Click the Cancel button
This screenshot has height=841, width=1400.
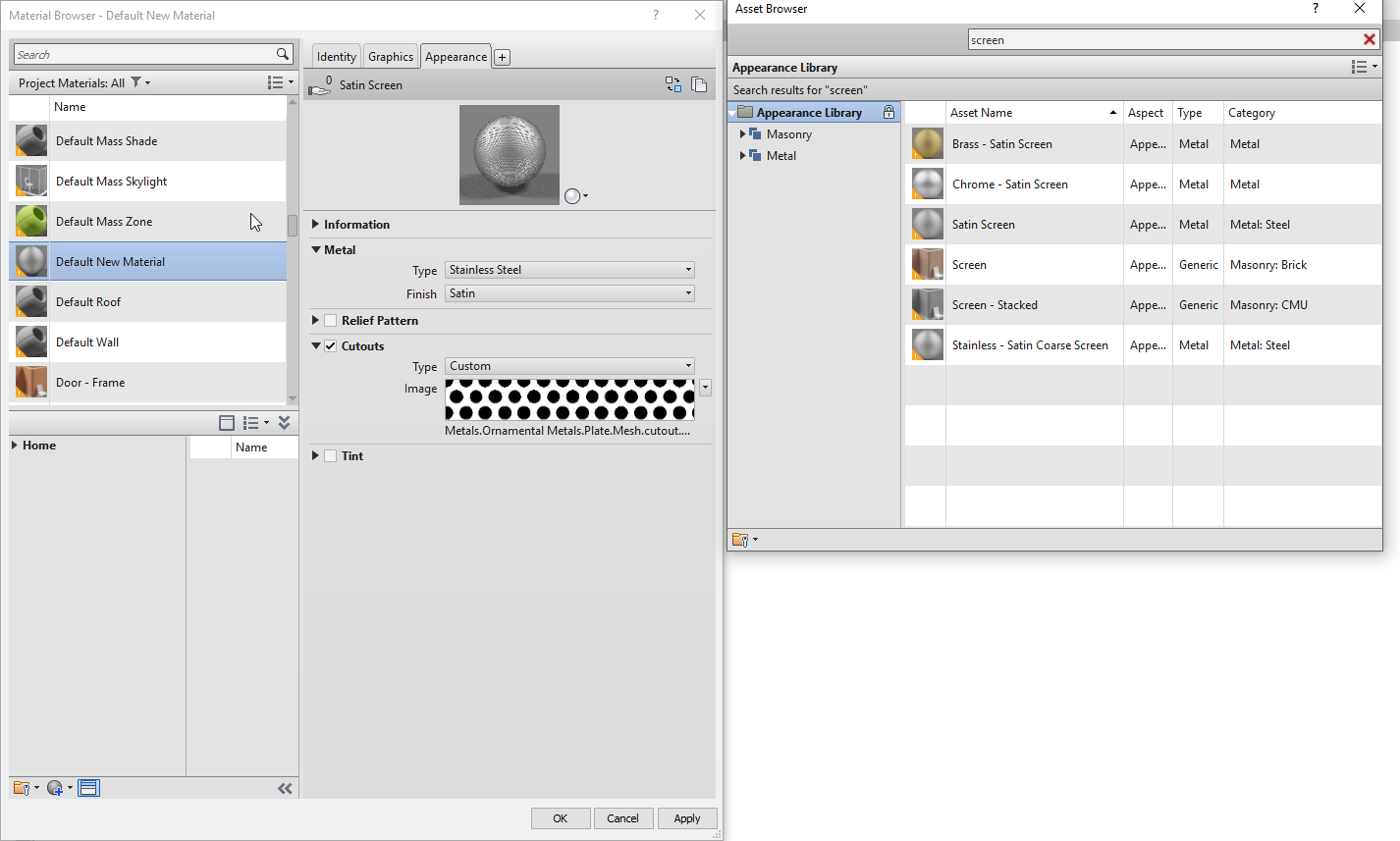click(x=622, y=818)
